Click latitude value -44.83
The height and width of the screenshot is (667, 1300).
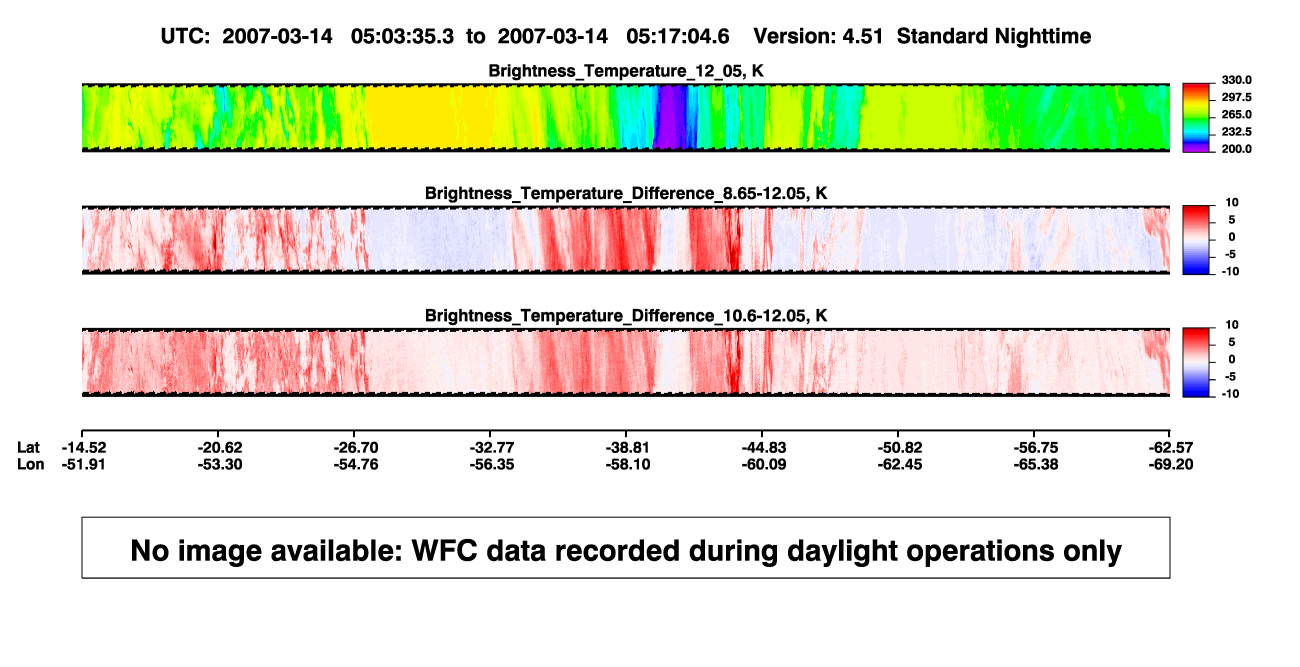pos(764,448)
